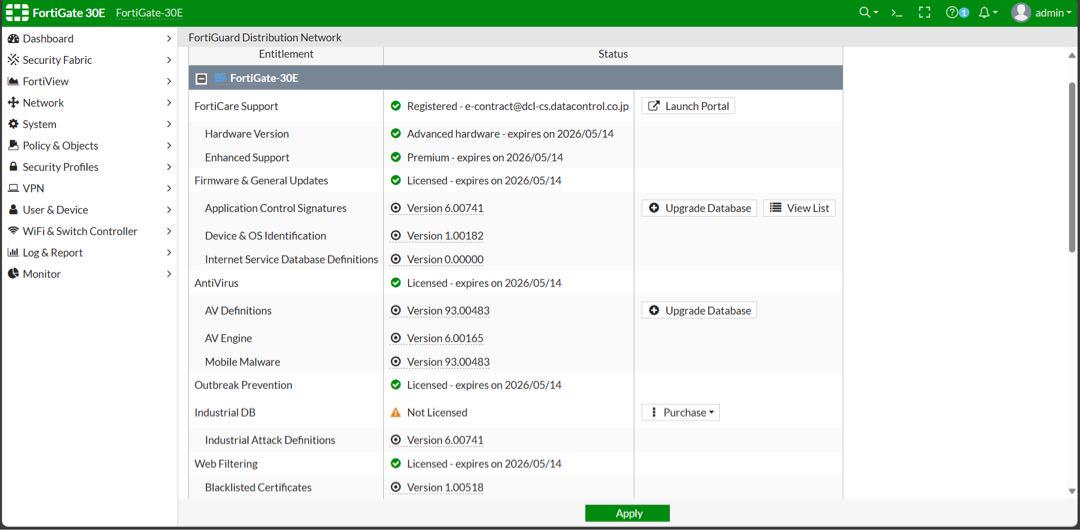Select Version 93.00483 for AV Definitions
Viewport: 1080px width, 530px height.
point(448,310)
